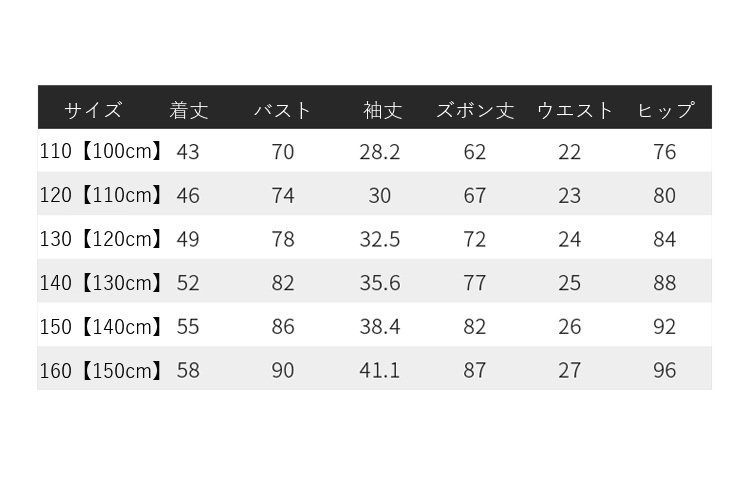Click the pants length value 72
750x491 pixels.
[474, 239]
